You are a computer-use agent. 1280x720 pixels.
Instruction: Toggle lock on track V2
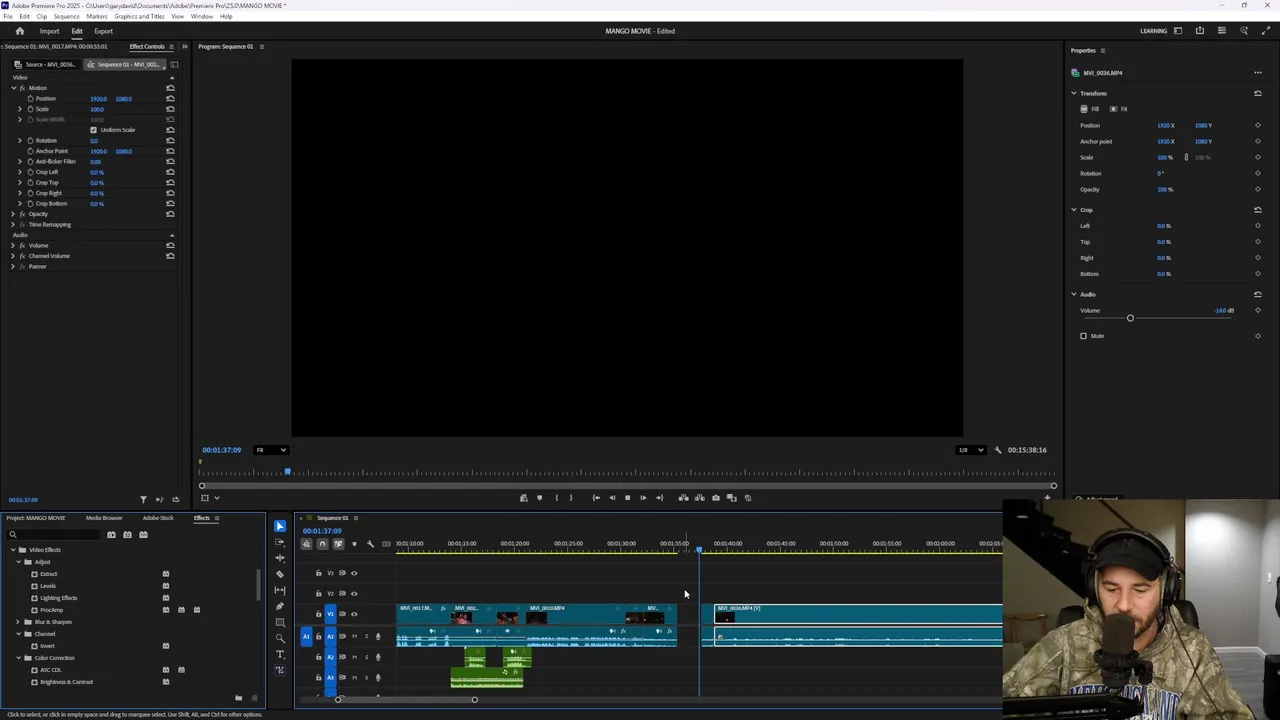[x=319, y=594]
